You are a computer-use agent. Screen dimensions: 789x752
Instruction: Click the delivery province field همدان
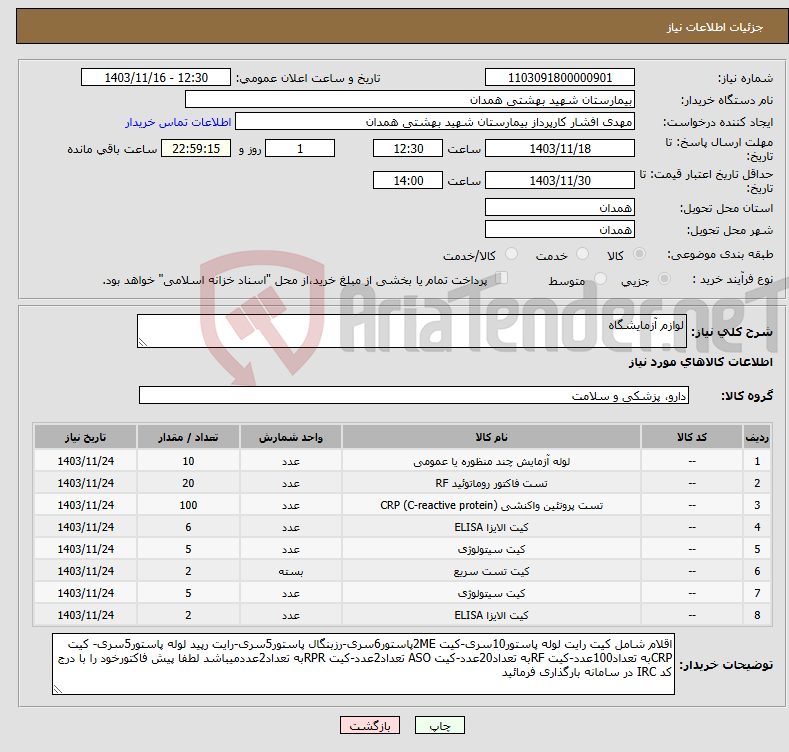tap(560, 207)
